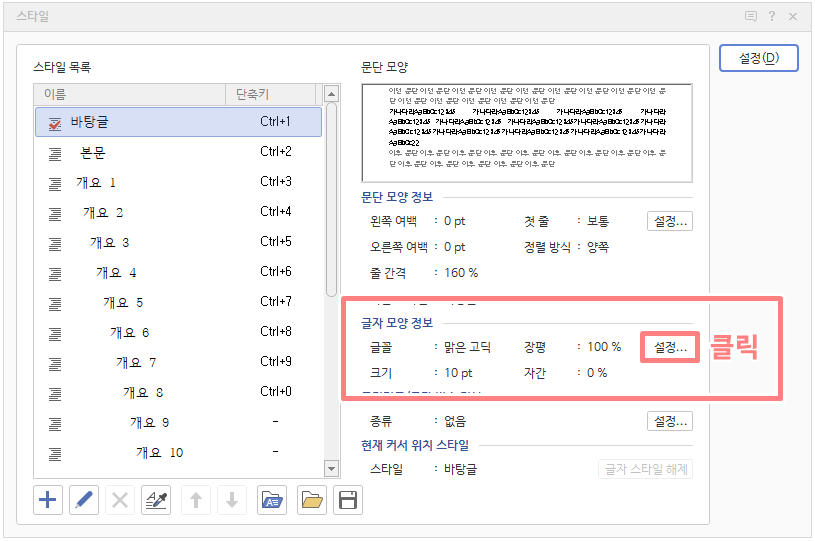Click the style list scroll up arrow
This screenshot has height=541, width=815.
pos(332,94)
